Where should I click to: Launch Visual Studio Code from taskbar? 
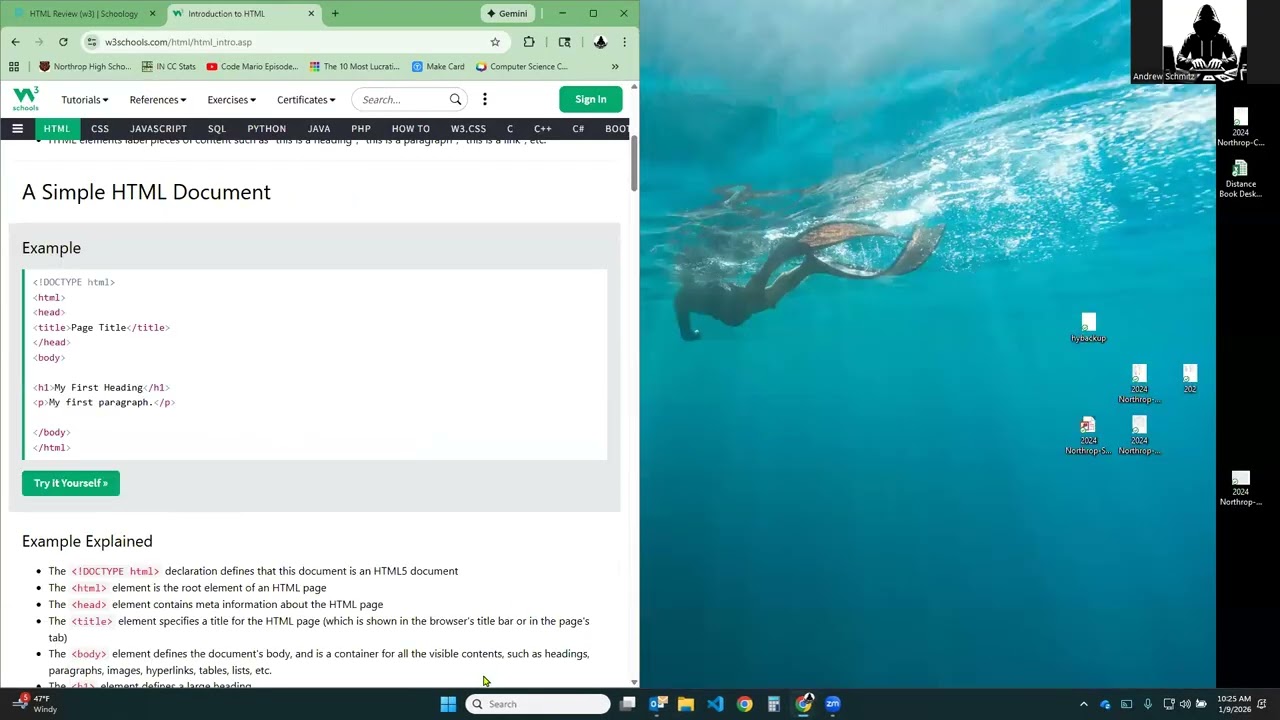(715, 704)
